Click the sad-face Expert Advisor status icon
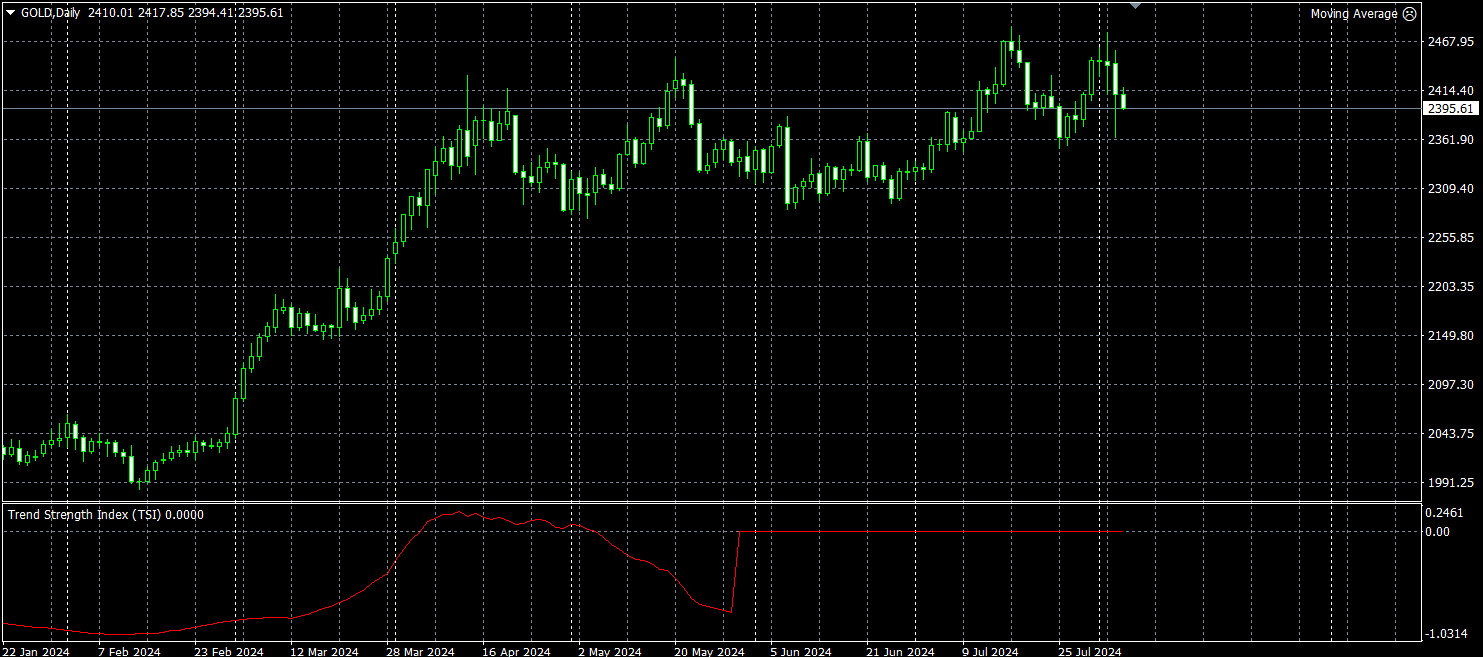Viewport: 1483px width, 657px height. point(1410,14)
